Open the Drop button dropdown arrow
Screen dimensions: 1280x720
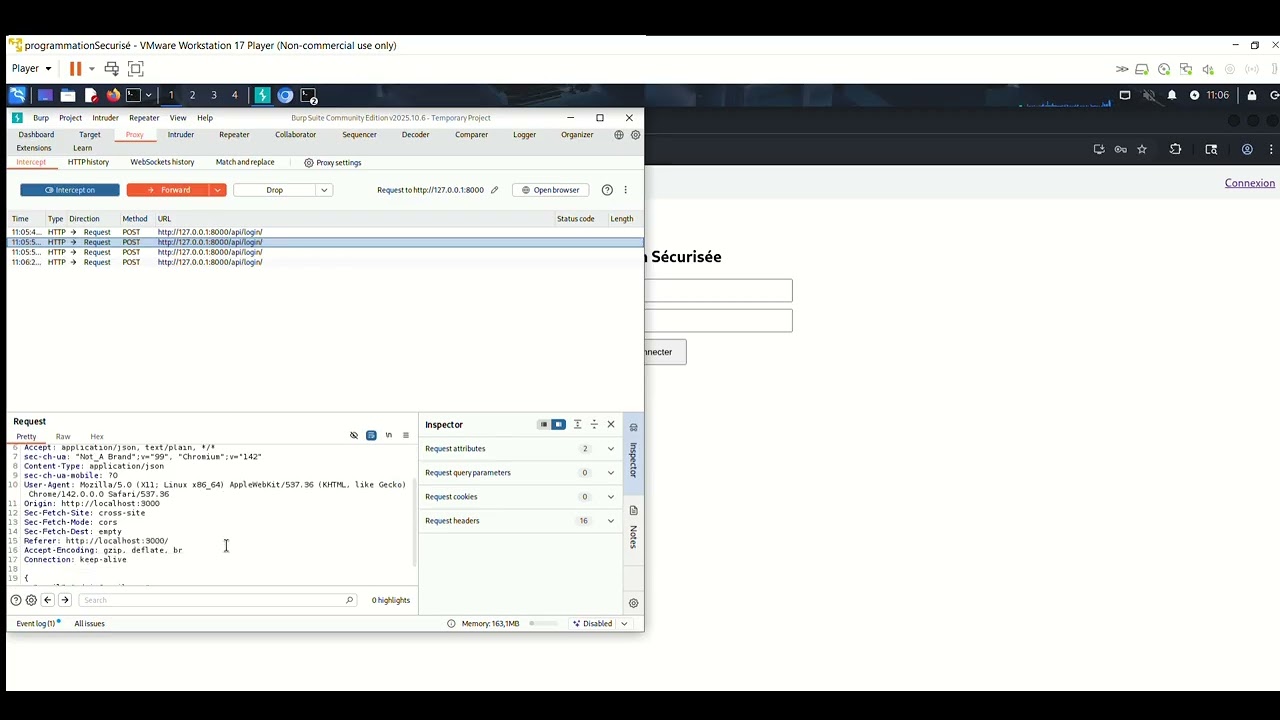(324, 190)
